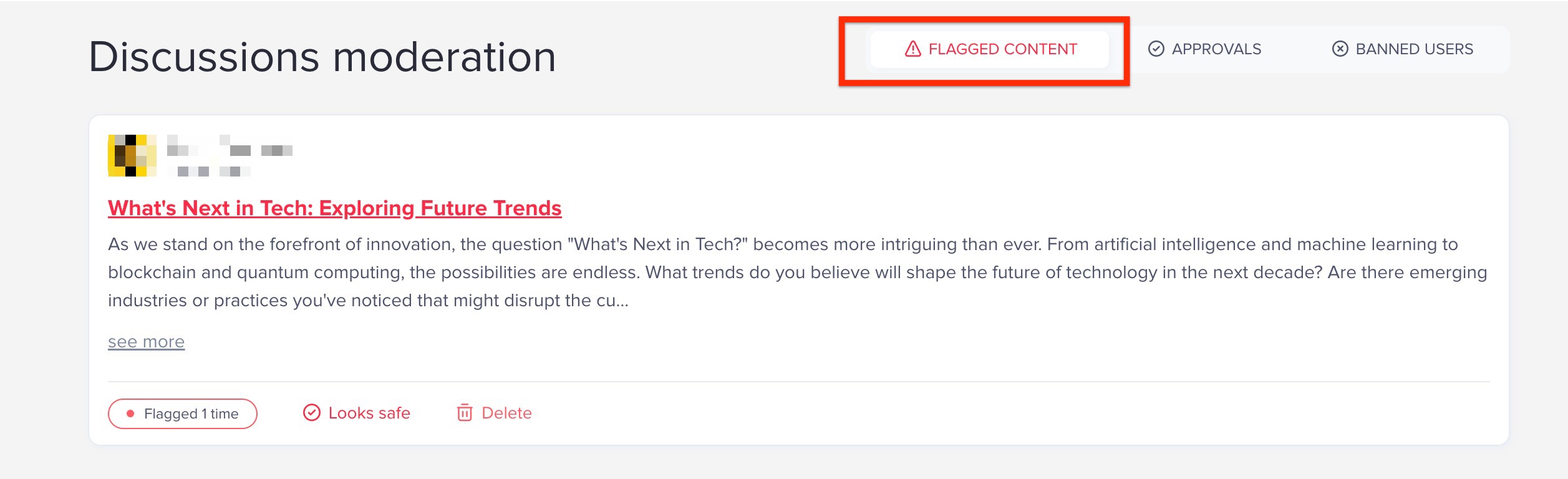Open the "What's Next in Tech" post title
This screenshot has width=1568, height=479.
334,208
